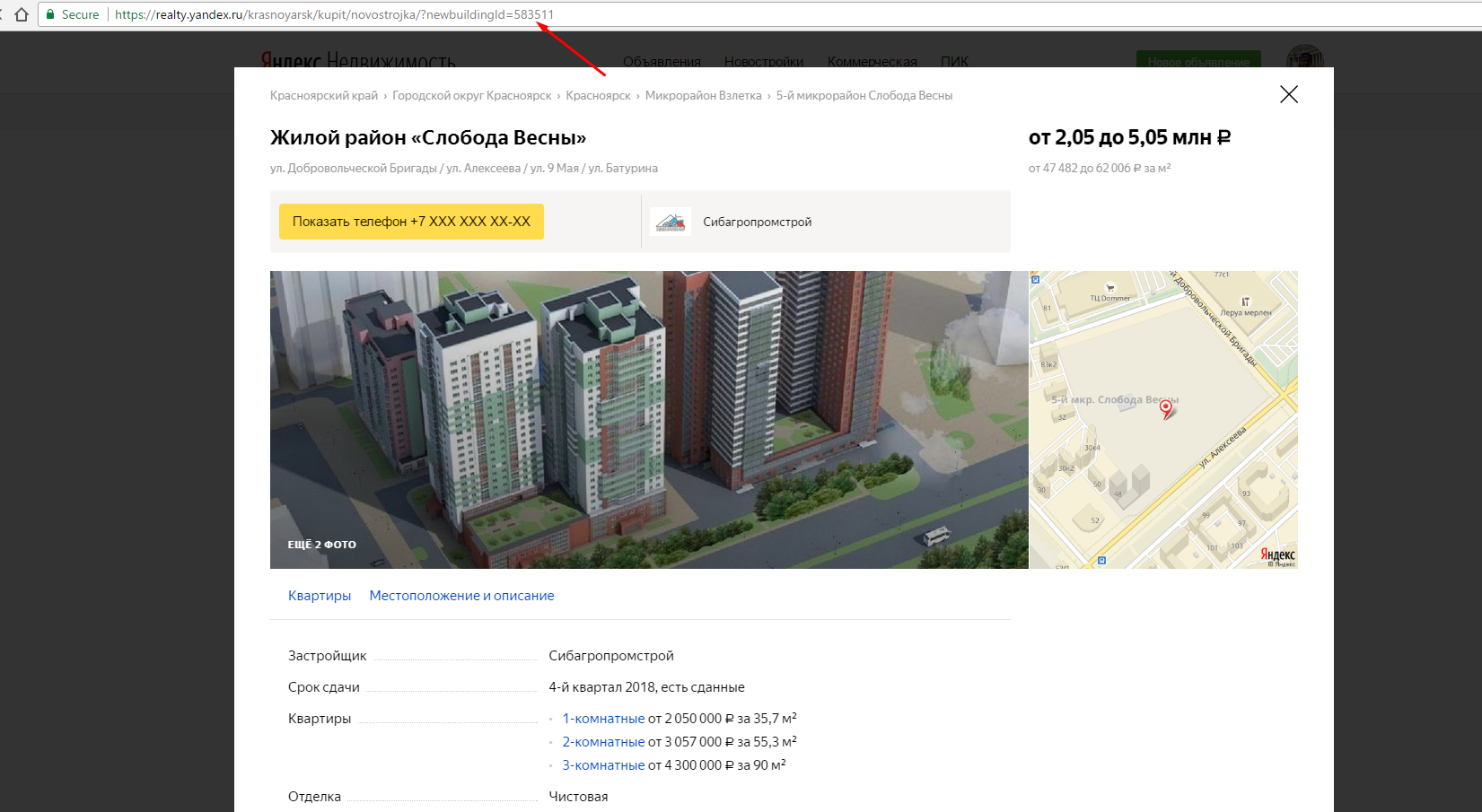The width and height of the screenshot is (1482, 812).
Task: Open 2-комнатные apartments link
Action: [x=603, y=742]
